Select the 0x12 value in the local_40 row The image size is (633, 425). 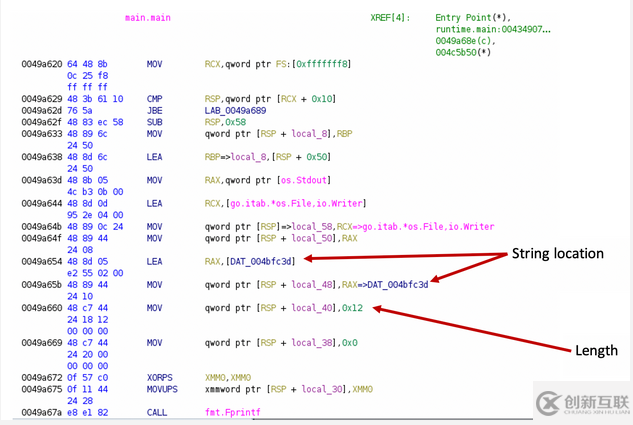pyautogui.click(x=352, y=308)
